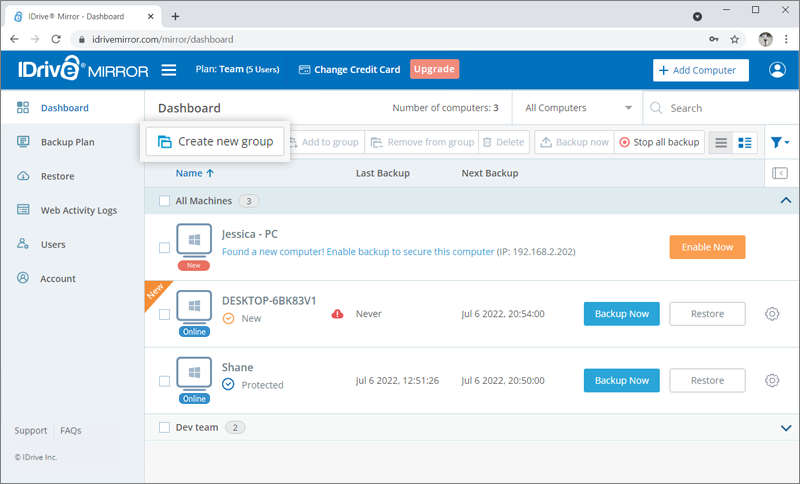Click the Add Computer button
Screen dimensions: 800x484
click(701, 70)
